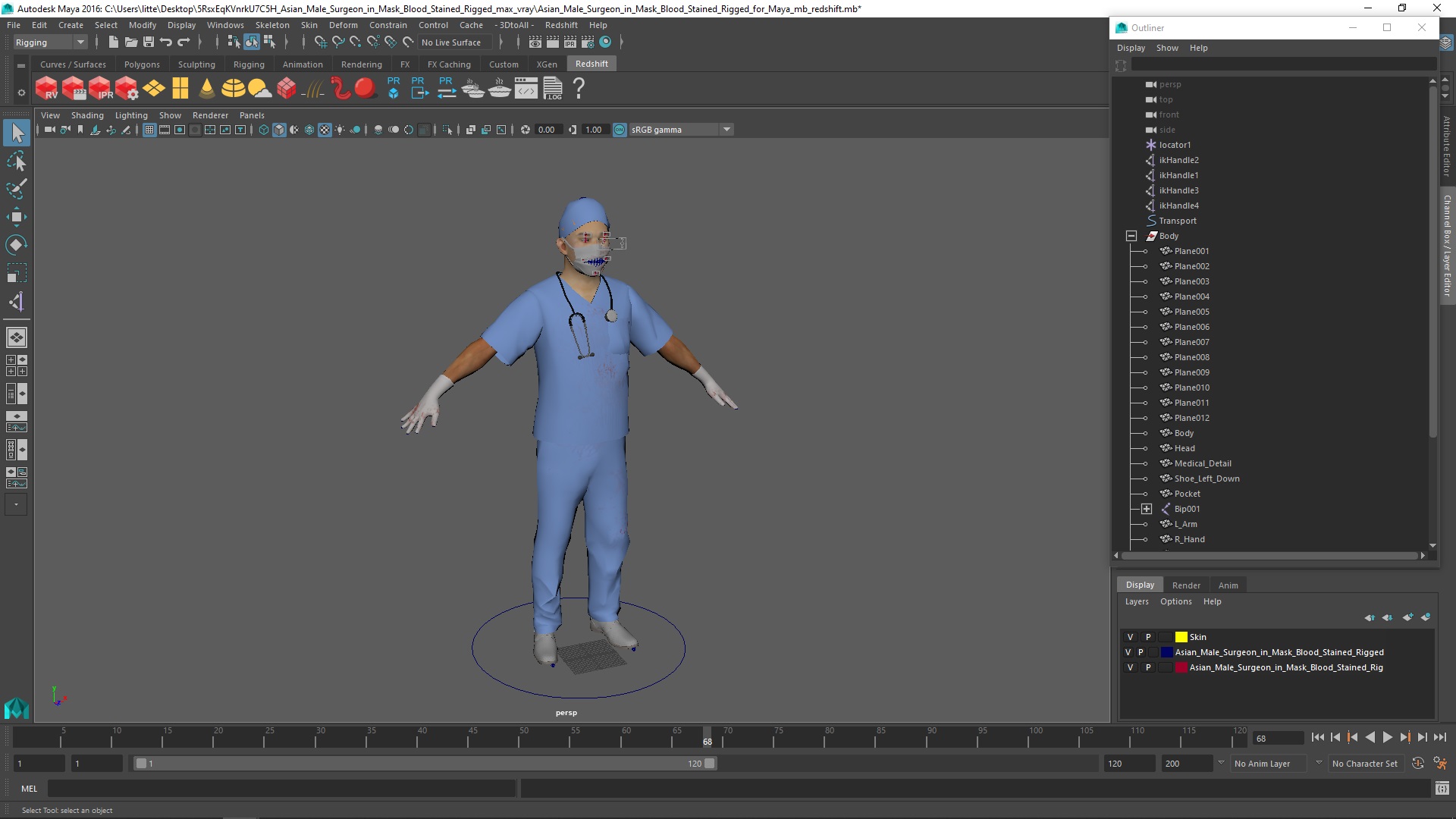Open the Deform menu
The width and height of the screenshot is (1456, 819).
(343, 25)
